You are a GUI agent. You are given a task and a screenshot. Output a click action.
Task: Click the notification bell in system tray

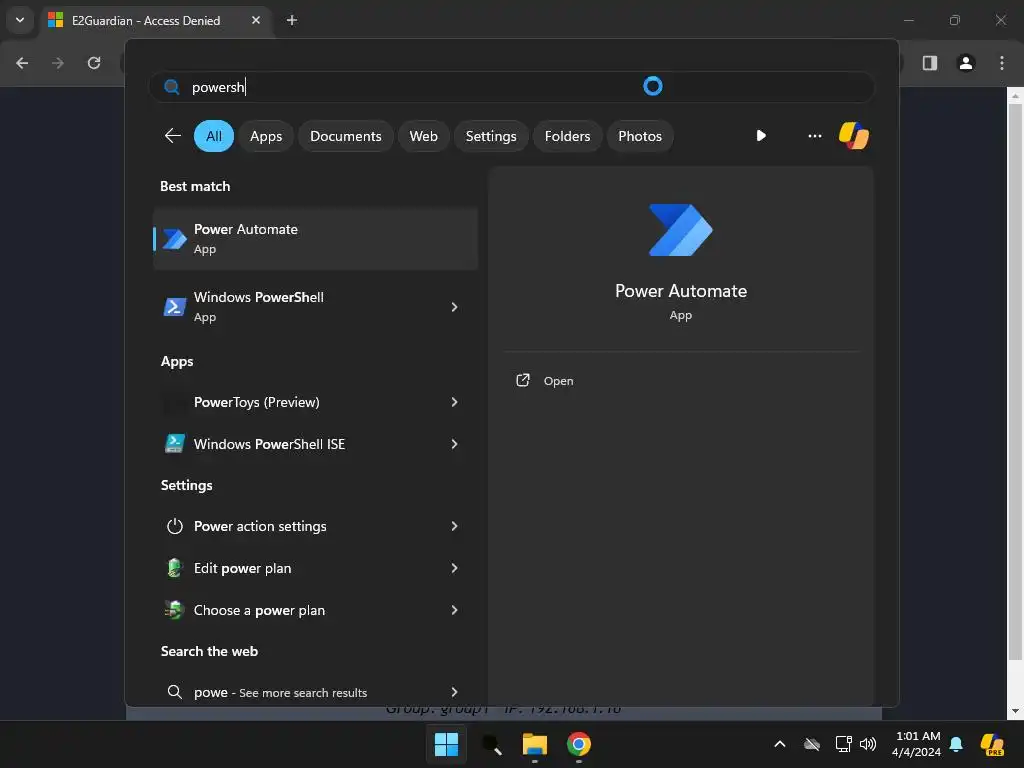pyautogui.click(x=956, y=744)
